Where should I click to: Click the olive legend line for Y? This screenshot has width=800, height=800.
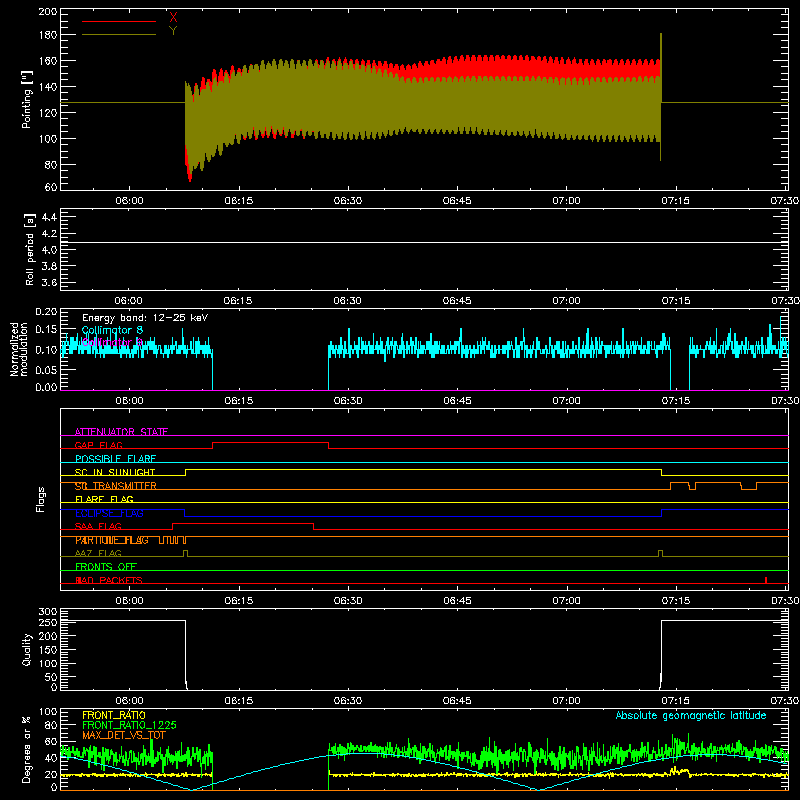(x=119, y=35)
